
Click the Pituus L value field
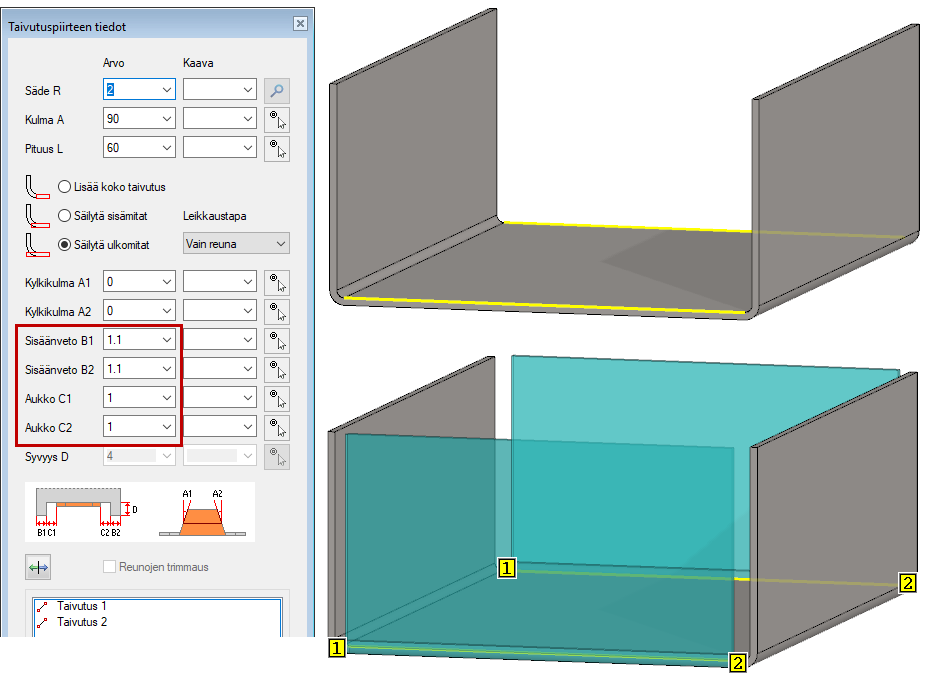[x=130, y=149]
